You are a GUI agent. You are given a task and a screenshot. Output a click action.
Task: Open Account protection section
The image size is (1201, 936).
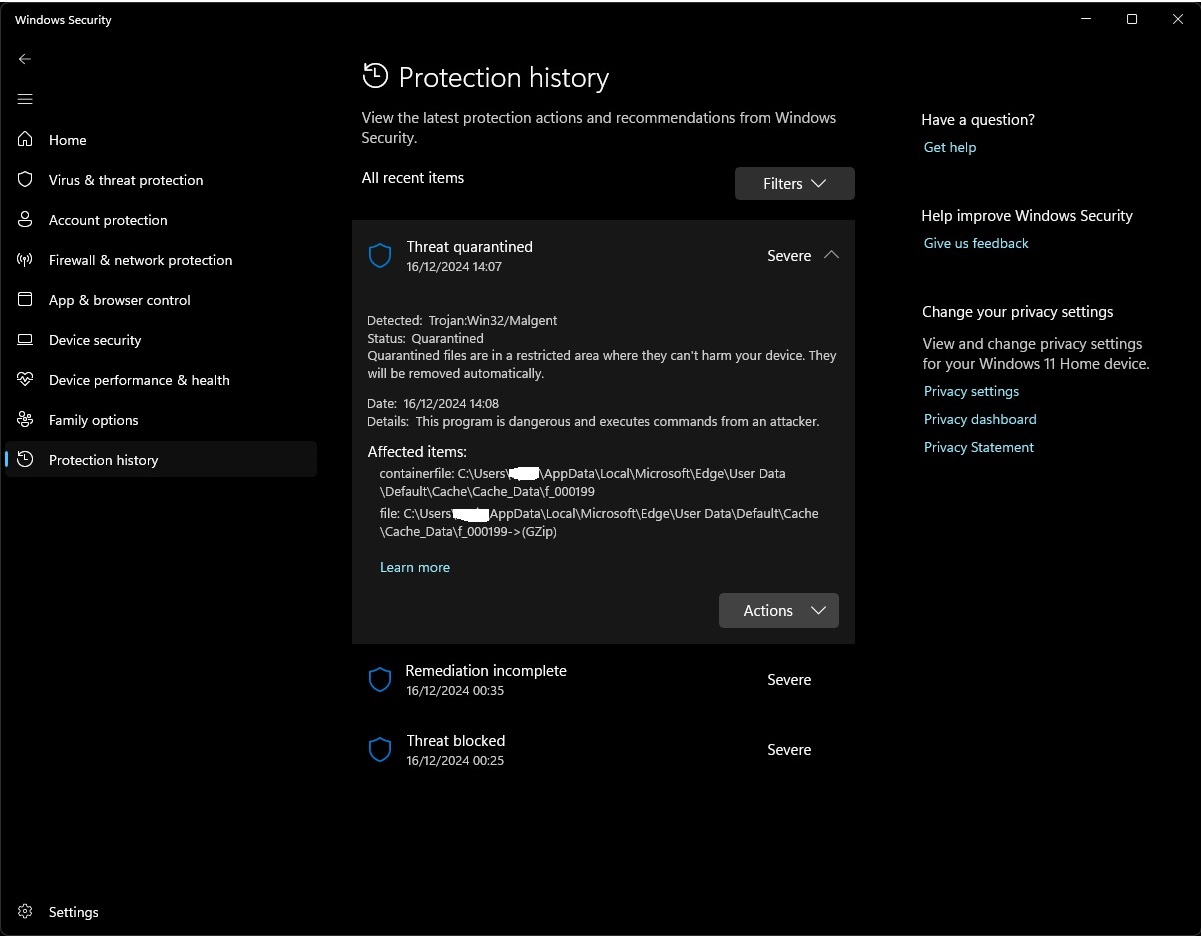160,220
